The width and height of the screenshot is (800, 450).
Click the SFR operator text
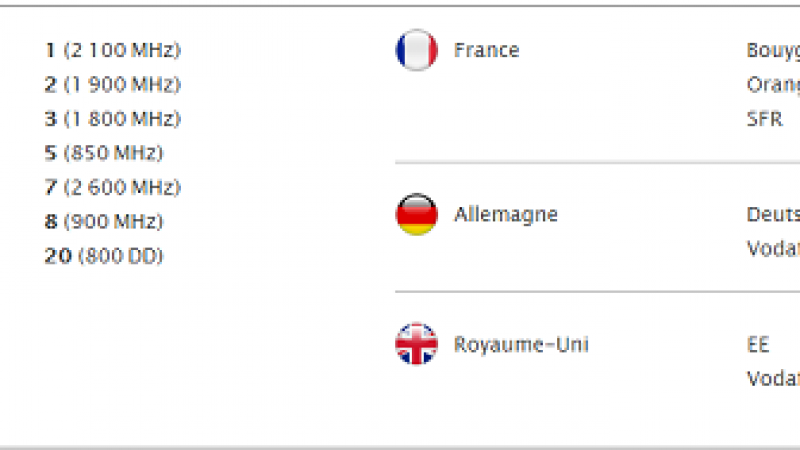click(764, 119)
